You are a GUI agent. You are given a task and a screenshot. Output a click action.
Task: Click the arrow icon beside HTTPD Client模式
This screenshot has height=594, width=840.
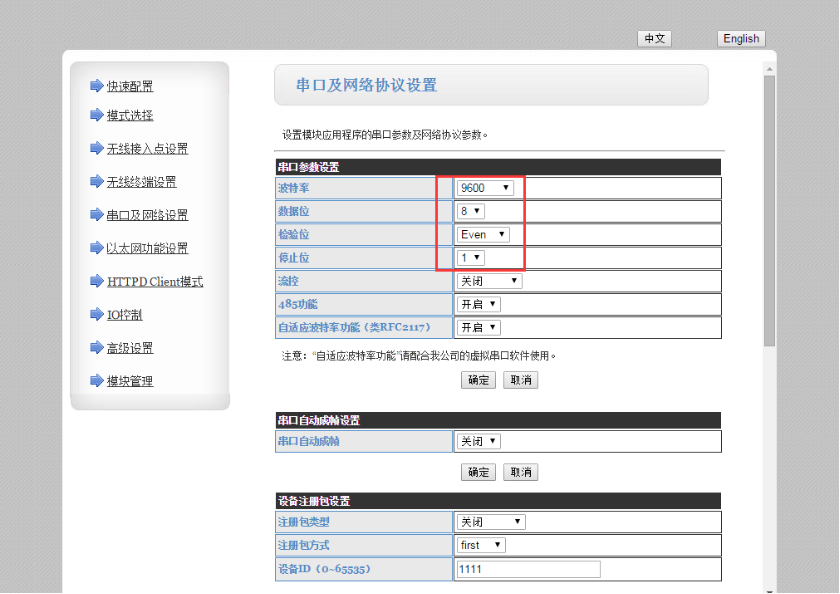coord(96,282)
